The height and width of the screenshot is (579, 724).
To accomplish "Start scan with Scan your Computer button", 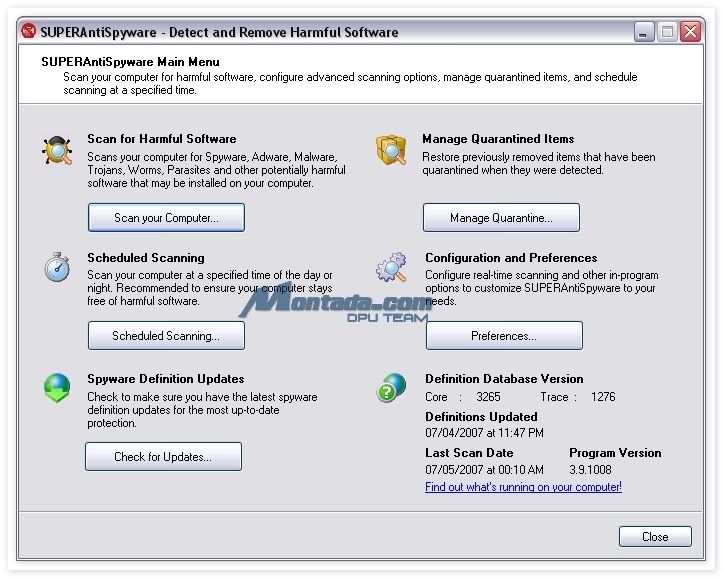I will click(x=166, y=217).
